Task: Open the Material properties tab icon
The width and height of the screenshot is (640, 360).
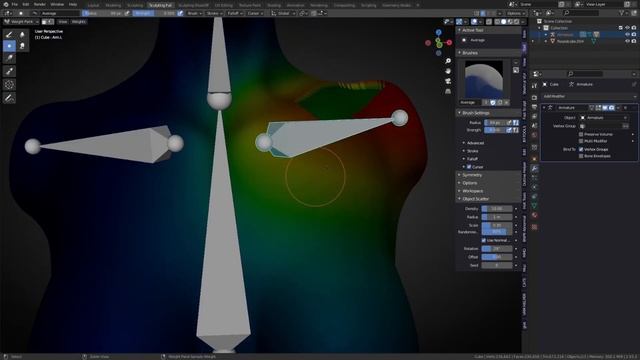Action: pos(534,215)
